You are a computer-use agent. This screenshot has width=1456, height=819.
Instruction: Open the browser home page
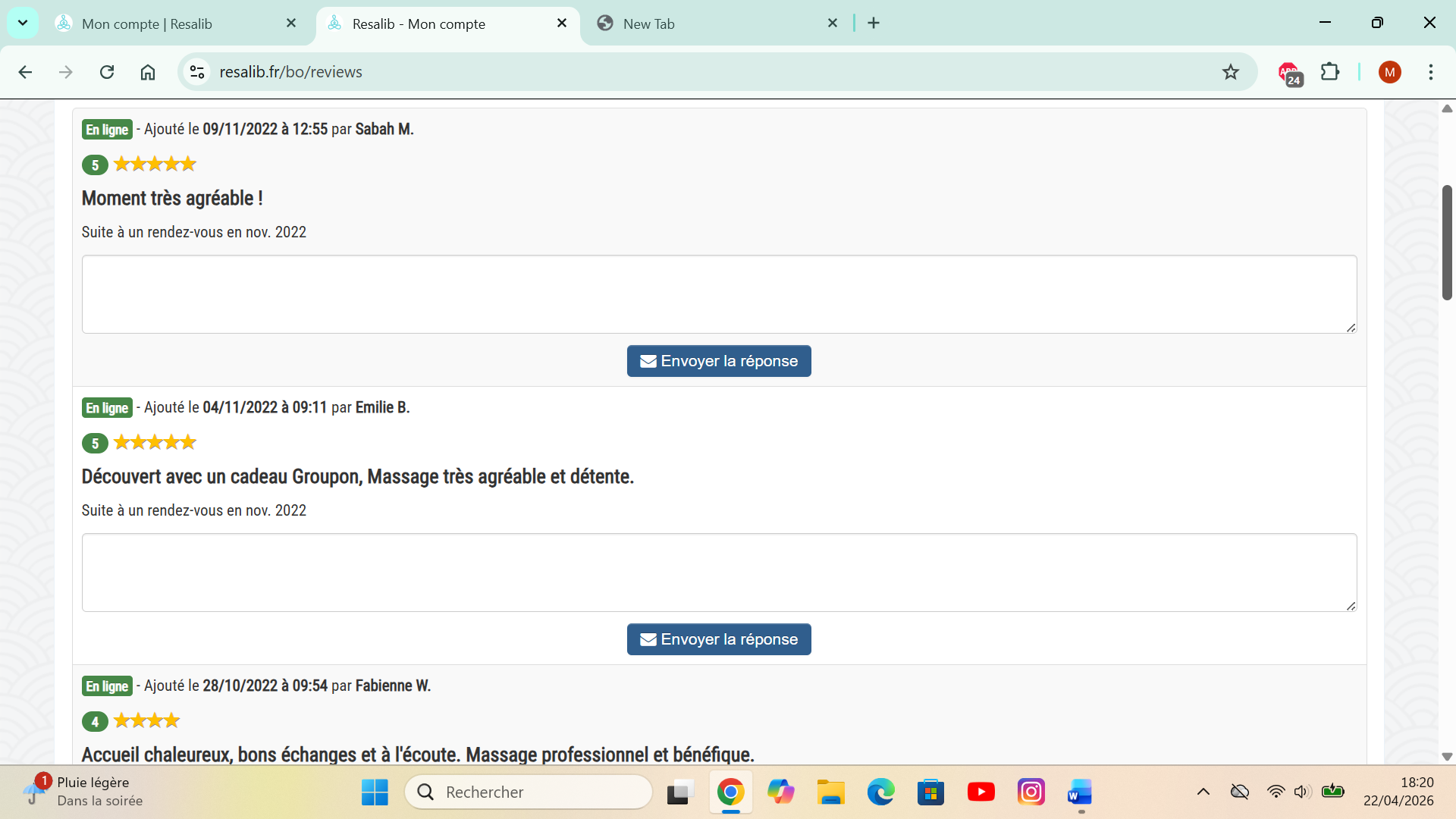tap(148, 72)
